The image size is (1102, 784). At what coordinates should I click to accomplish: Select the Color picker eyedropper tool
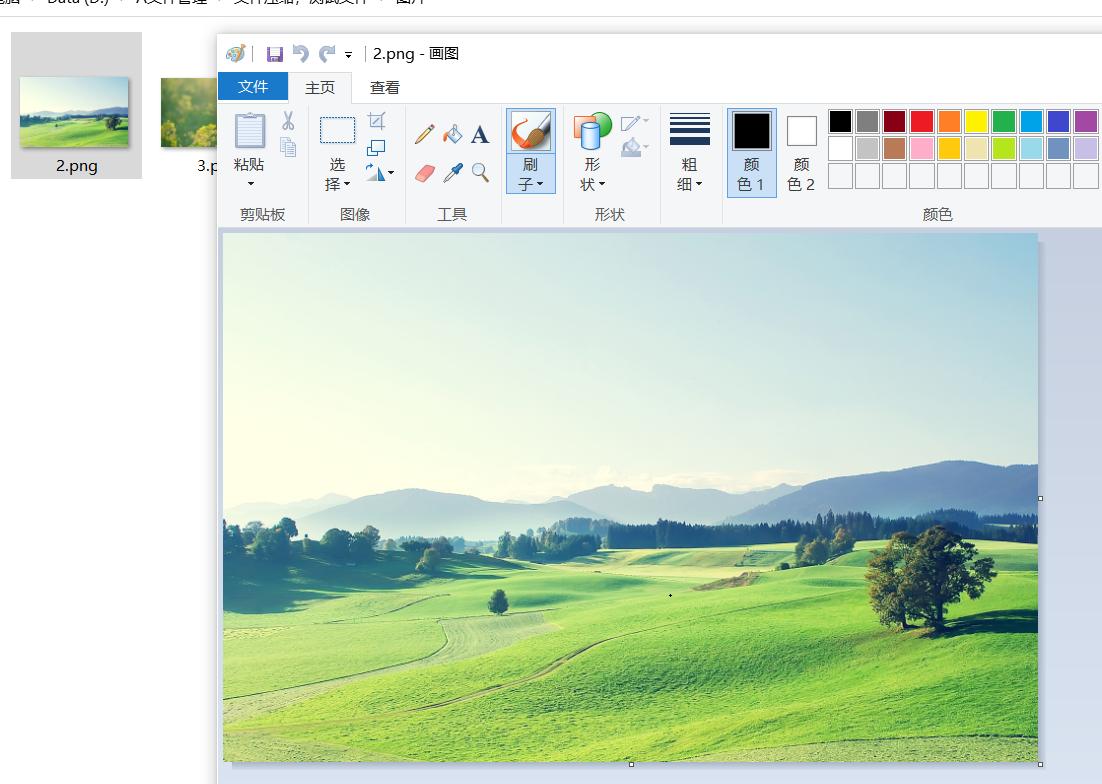pyautogui.click(x=453, y=173)
